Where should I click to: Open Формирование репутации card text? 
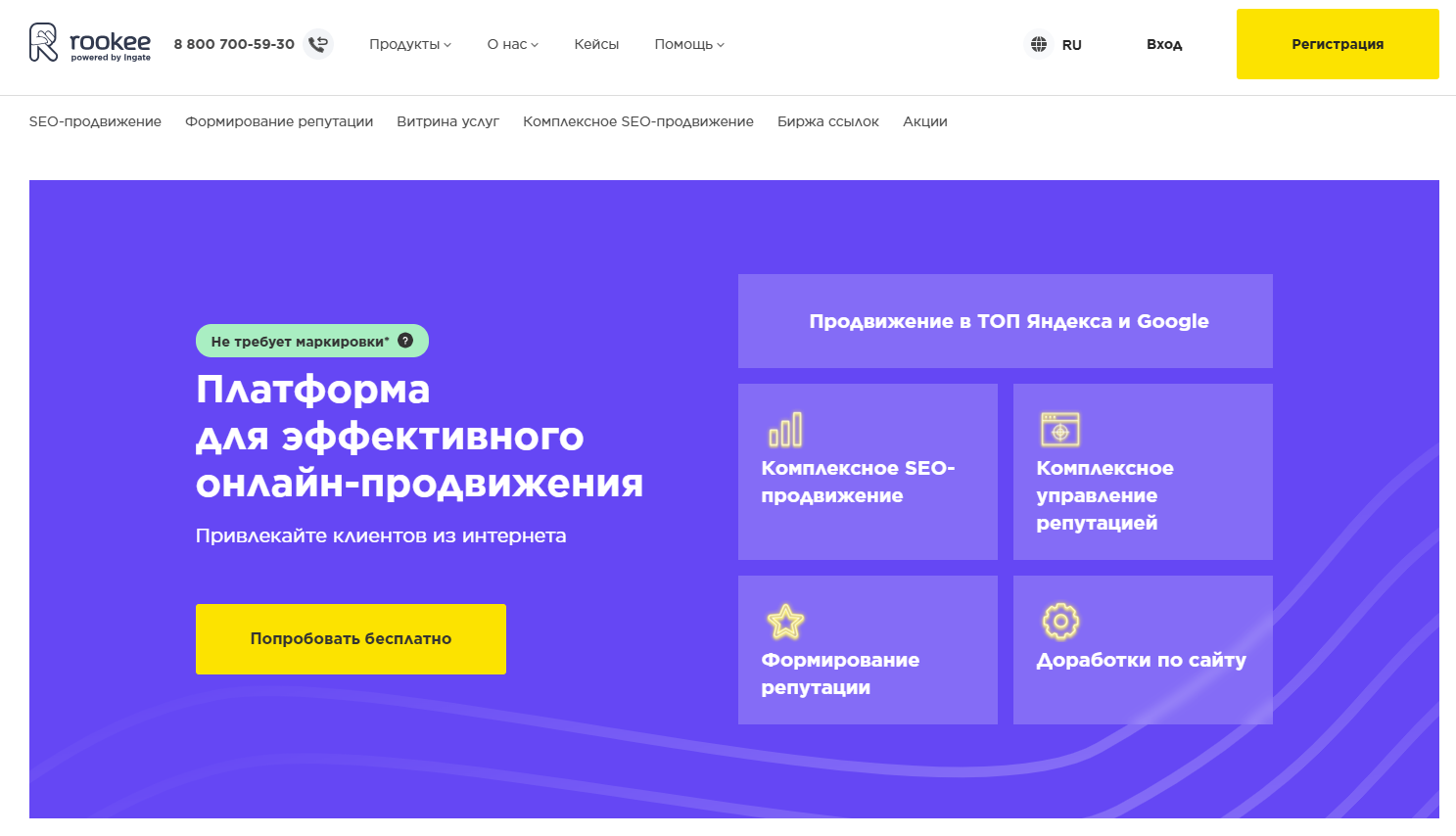(x=840, y=673)
